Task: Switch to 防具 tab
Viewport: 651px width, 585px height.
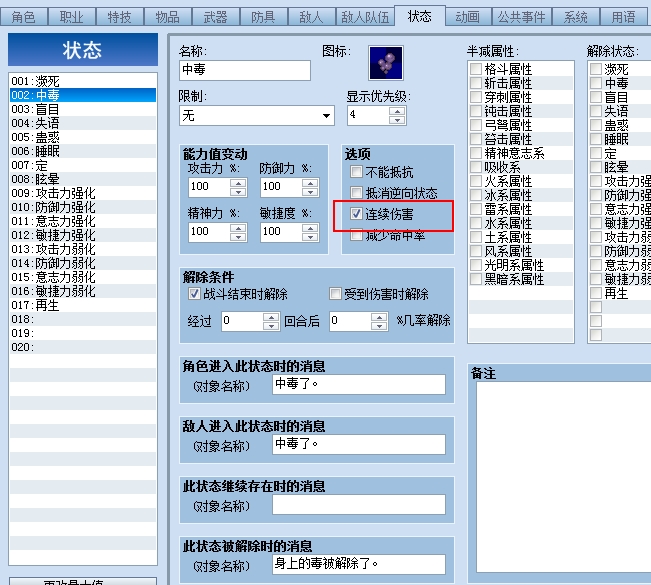Action: (x=264, y=17)
